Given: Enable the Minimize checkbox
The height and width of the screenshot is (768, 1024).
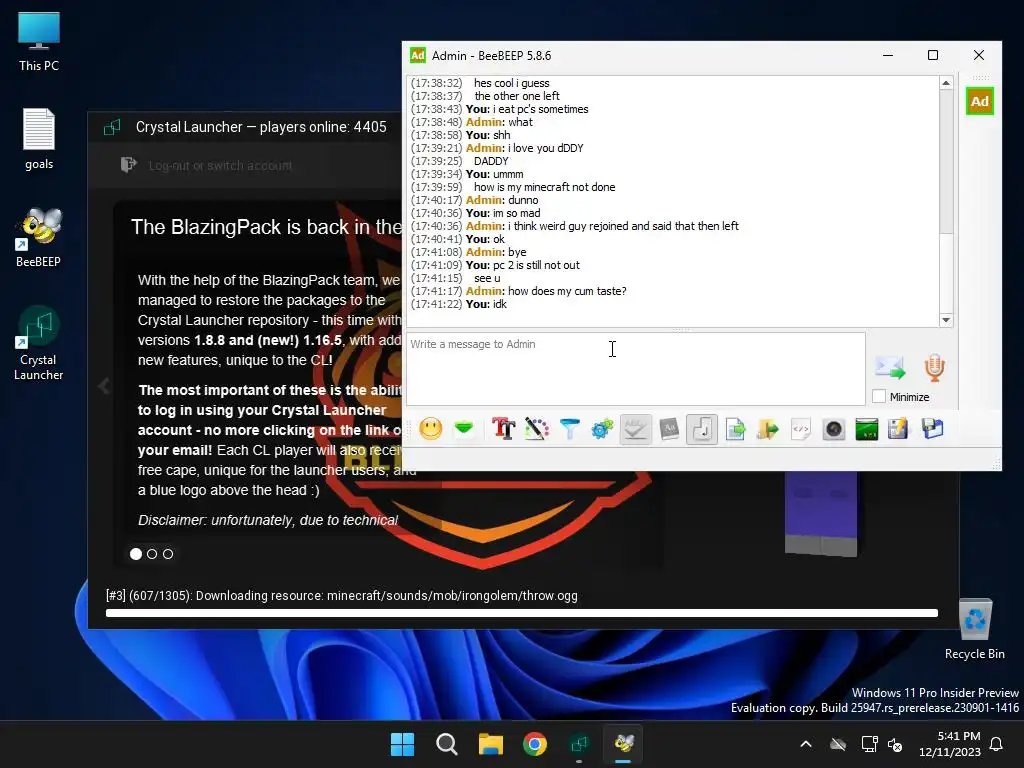Looking at the screenshot, I should tap(879, 396).
